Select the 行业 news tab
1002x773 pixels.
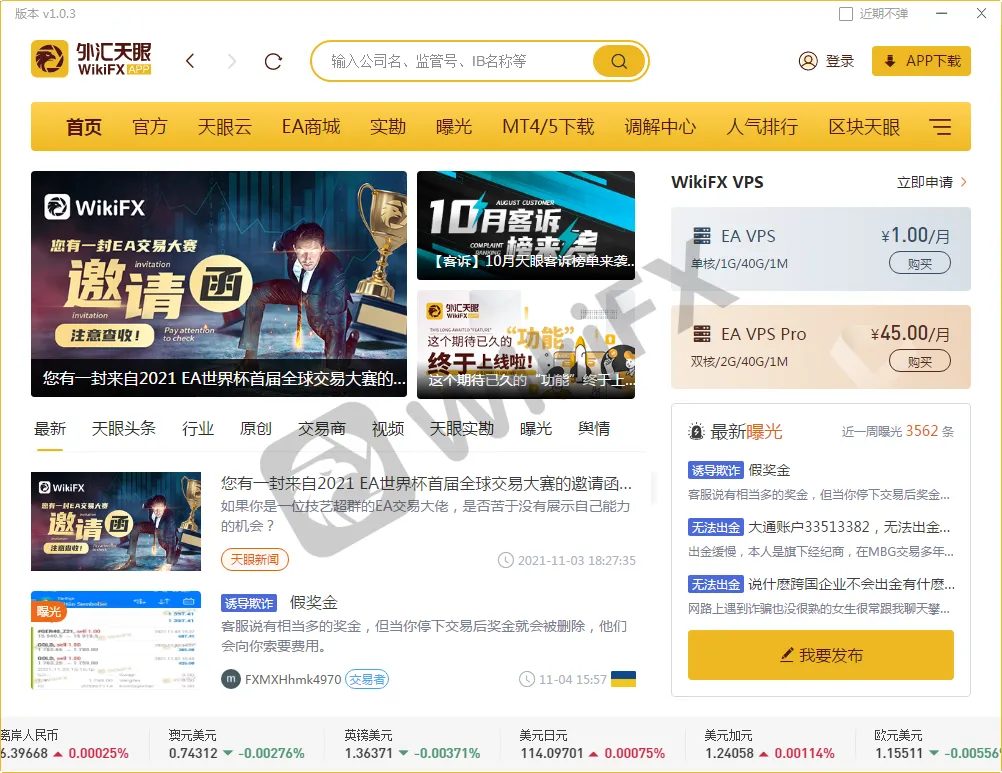pyautogui.click(x=197, y=429)
